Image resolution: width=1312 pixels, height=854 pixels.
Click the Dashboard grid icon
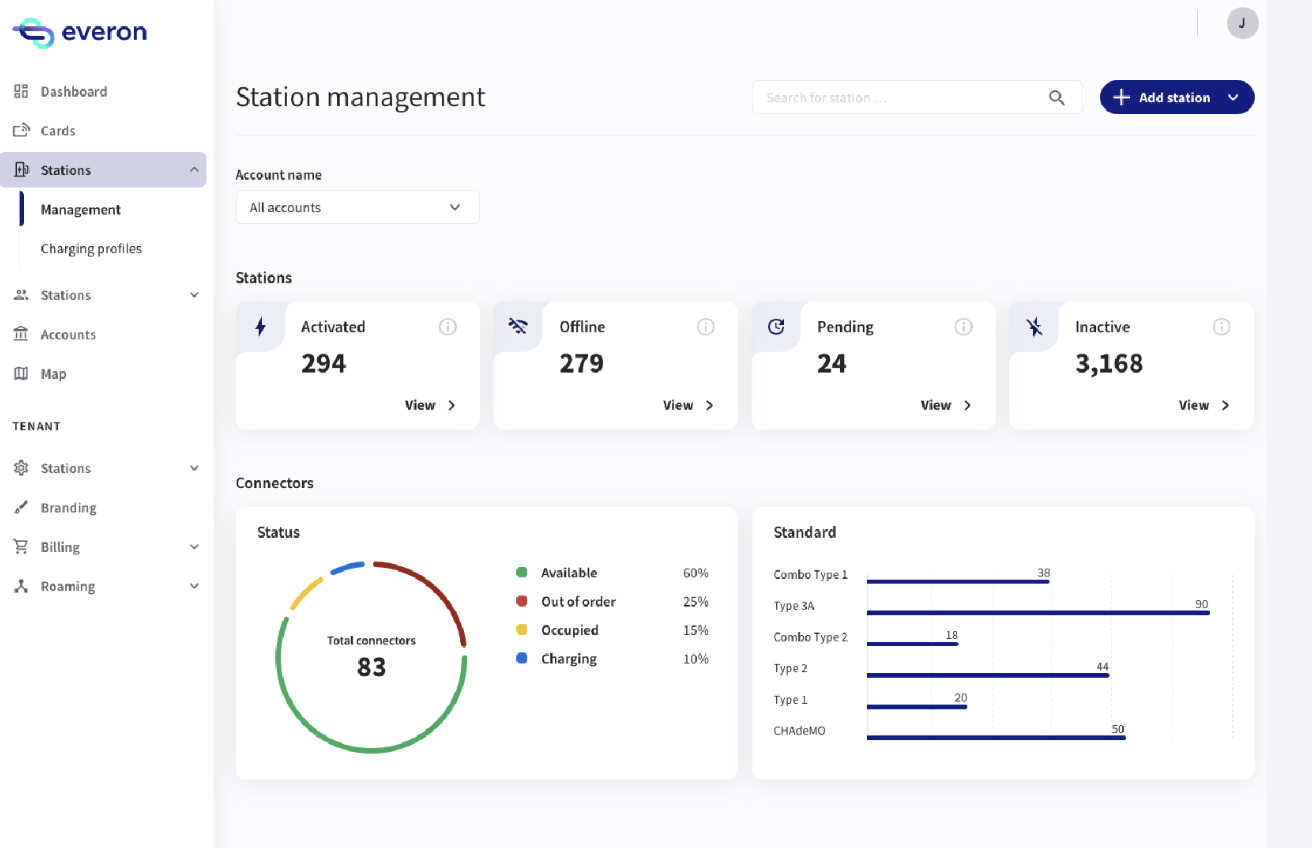(21, 91)
